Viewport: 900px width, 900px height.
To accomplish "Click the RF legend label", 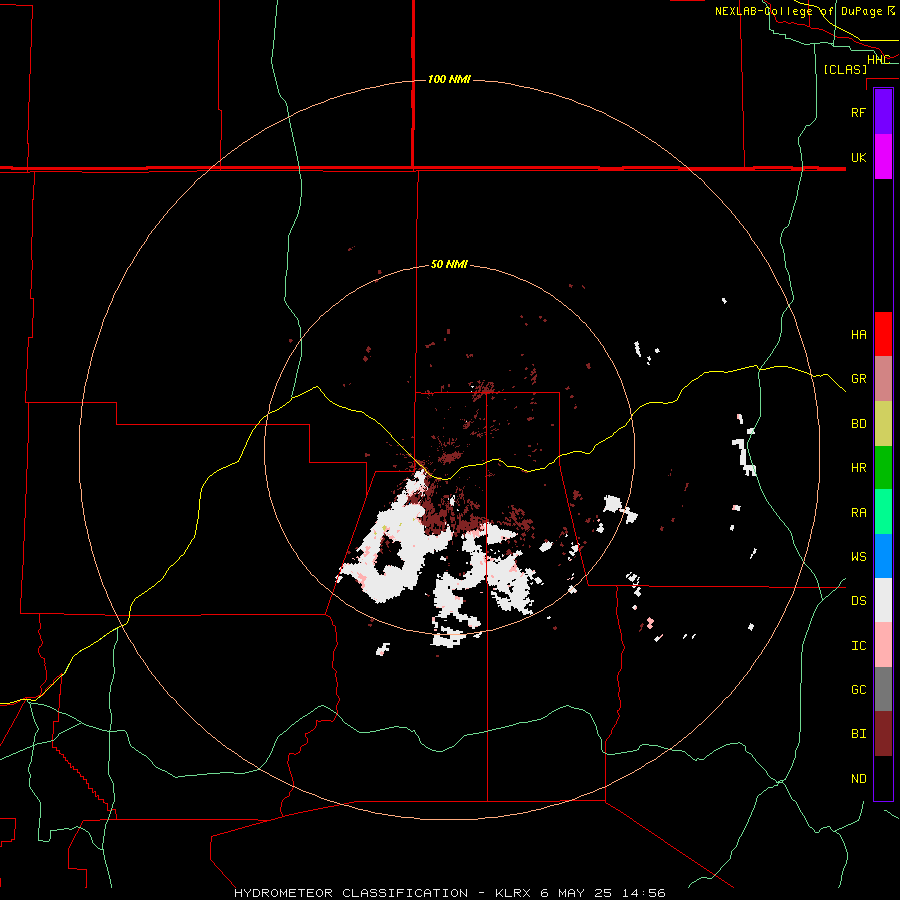I will (x=858, y=112).
